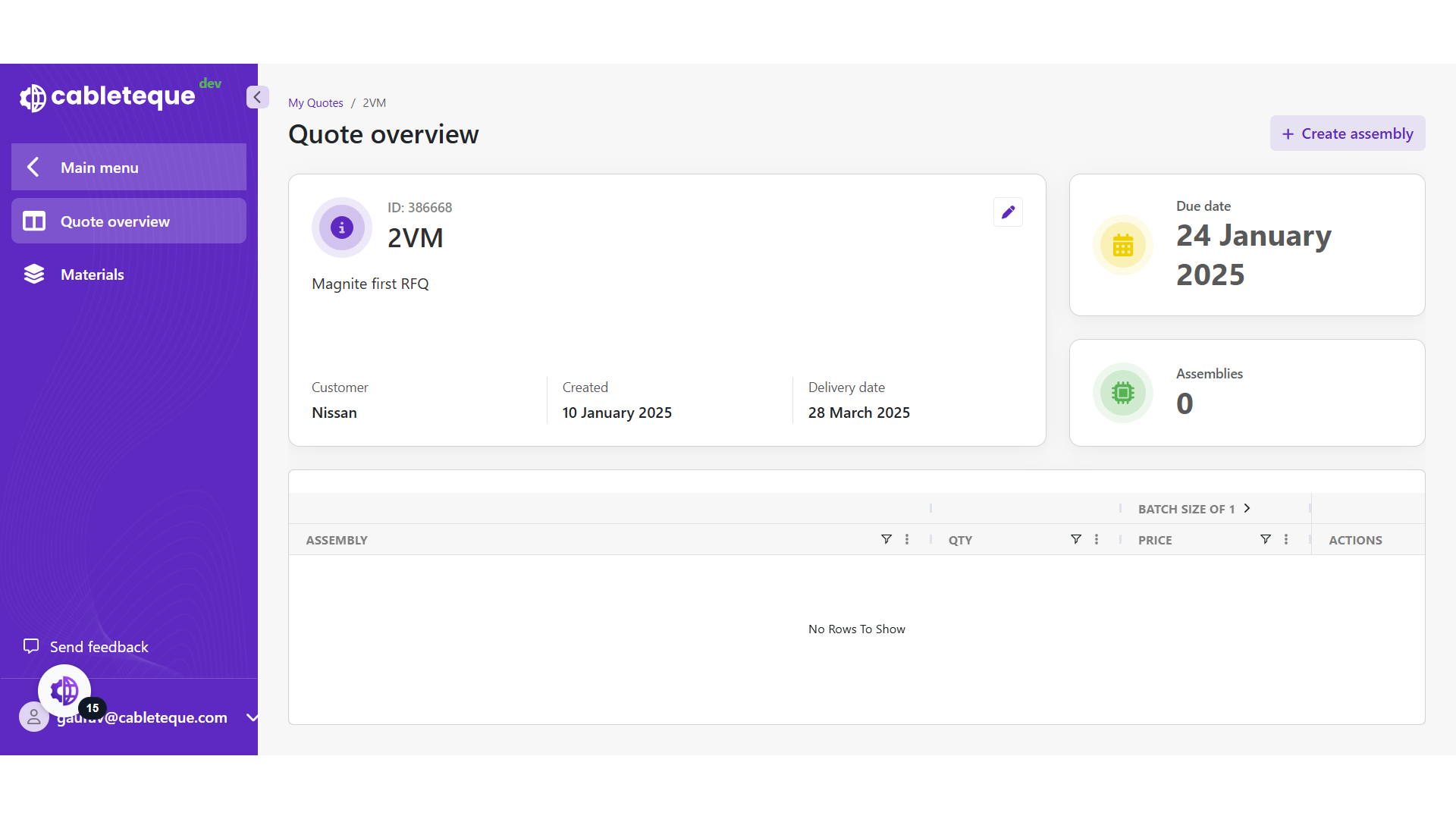Open the Qty column three-dot menu
Viewport: 1456px width, 819px height.
1097,539
